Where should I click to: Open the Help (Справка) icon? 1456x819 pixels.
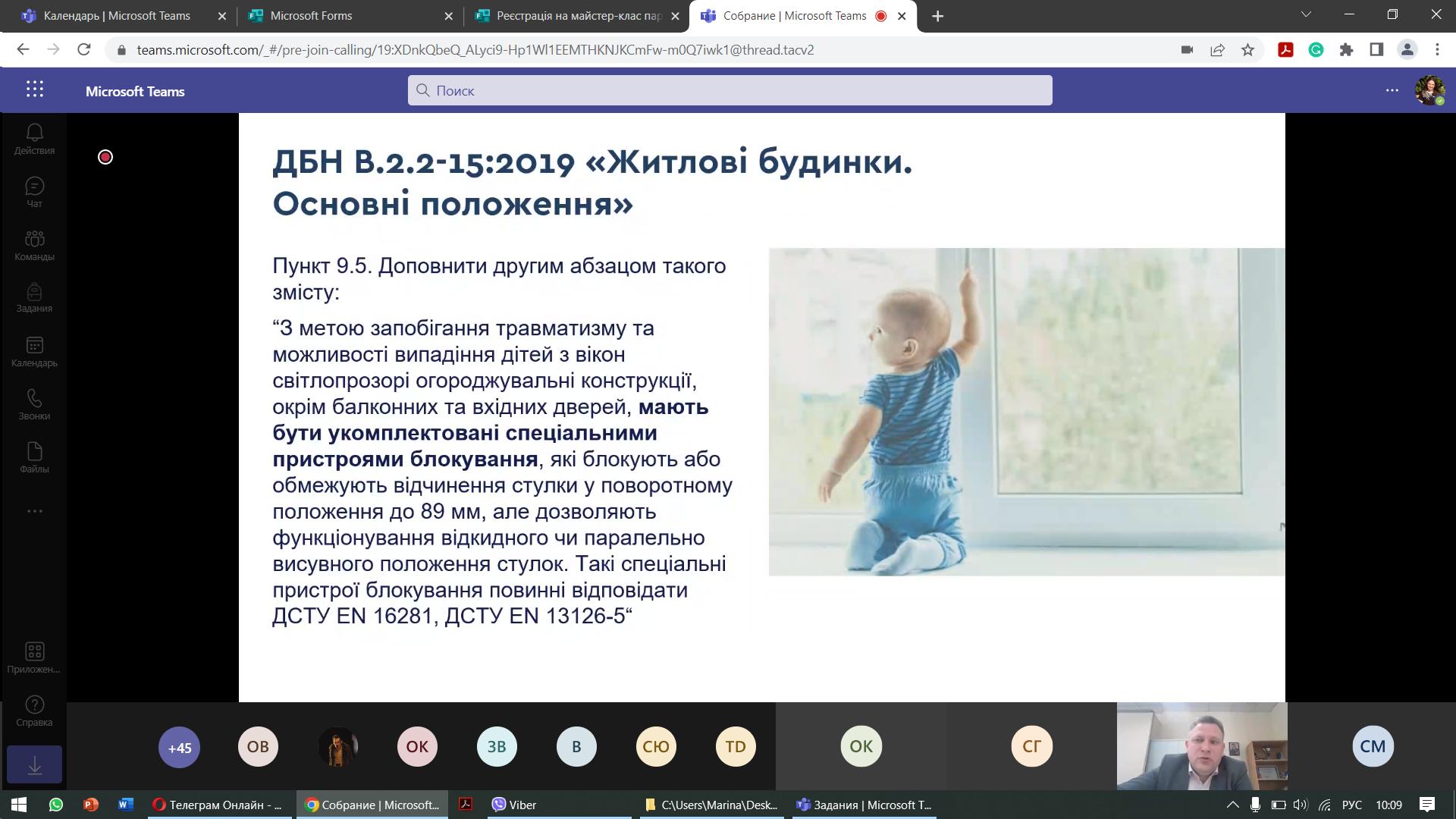point(34,711)
